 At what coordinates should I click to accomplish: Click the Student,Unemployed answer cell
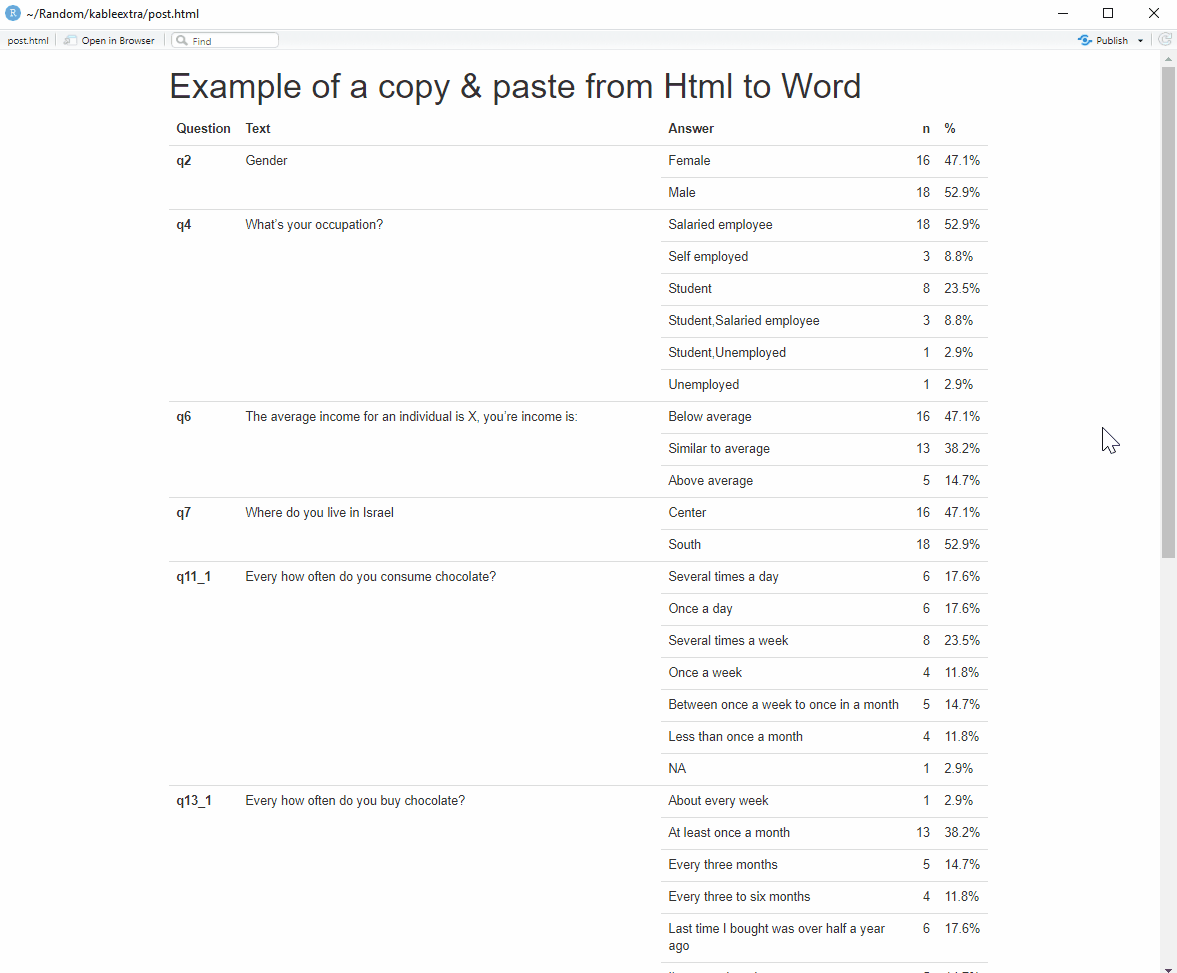pyautogui.click(x=727, y=353)
